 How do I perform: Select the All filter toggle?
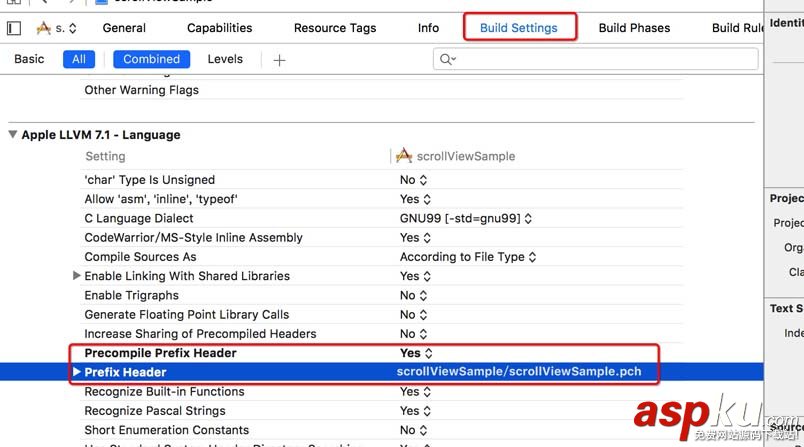[x=78, y=59]
